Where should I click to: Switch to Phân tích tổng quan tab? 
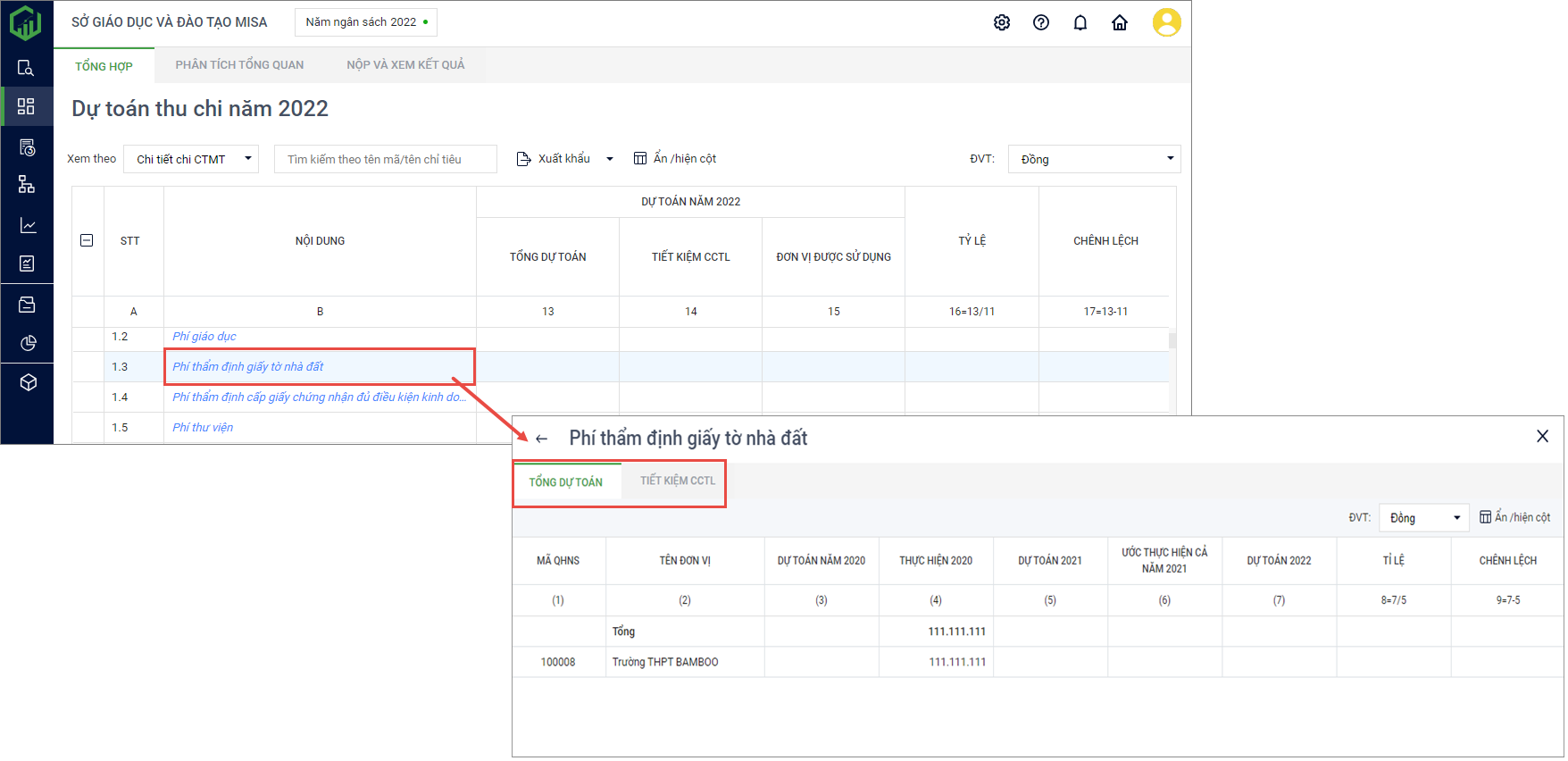[239, 65]
